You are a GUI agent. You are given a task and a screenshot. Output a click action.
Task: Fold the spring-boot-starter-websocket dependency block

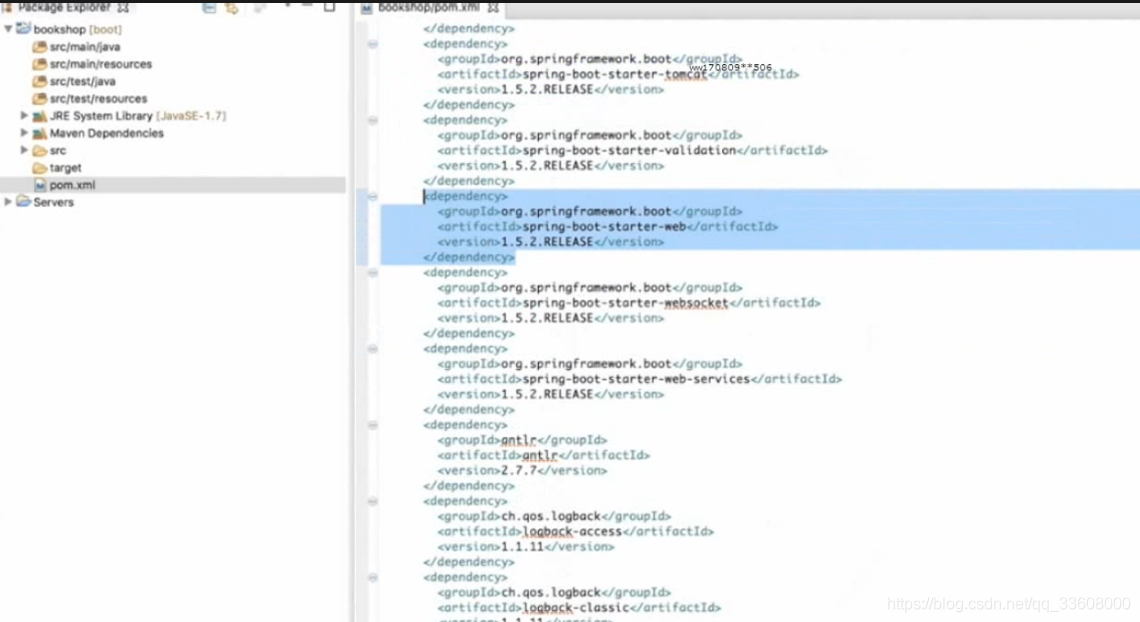pyautogui.click(x=372, y=272)
